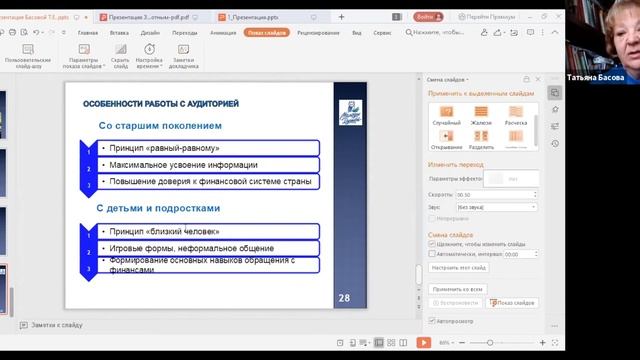The width and height of the screenshot is (640, 360).
Task: Select the Расческа transition effect
Action: point(516,116)
